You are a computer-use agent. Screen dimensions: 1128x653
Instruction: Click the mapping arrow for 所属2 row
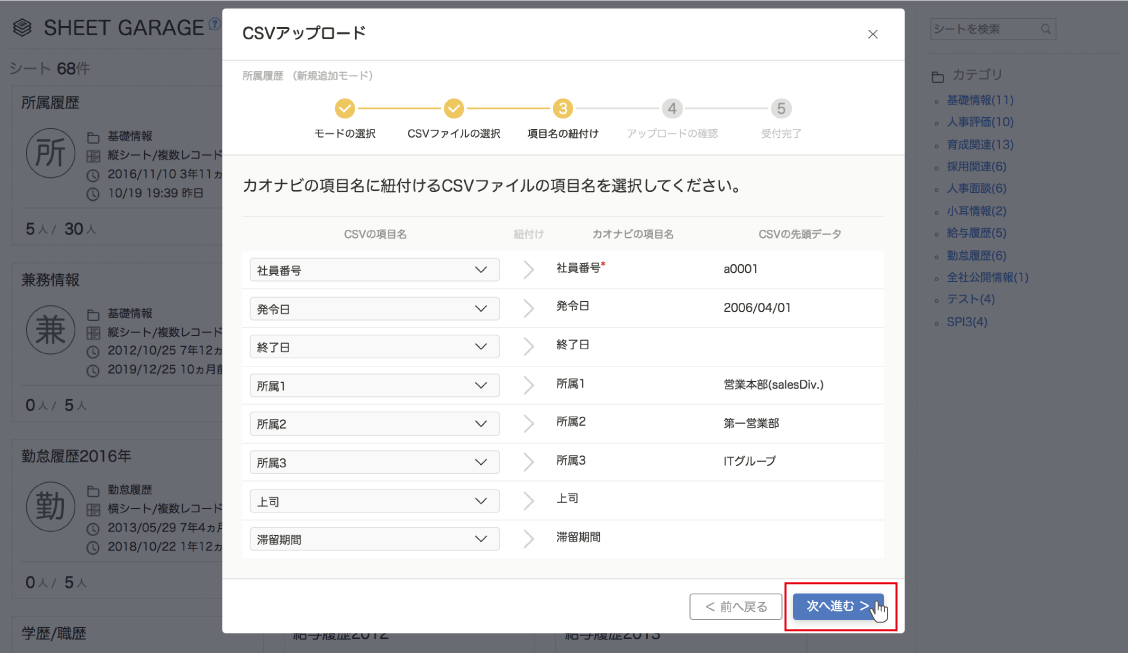point(529,424)
